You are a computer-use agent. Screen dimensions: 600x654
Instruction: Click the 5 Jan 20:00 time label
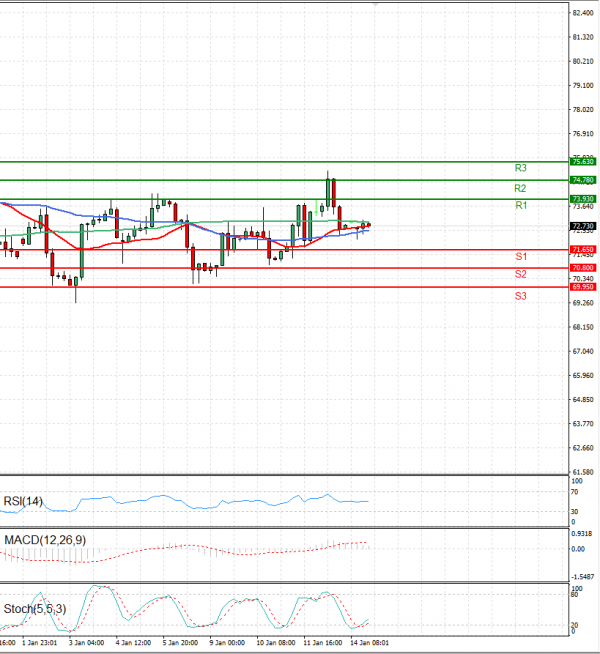(x=180, y=643)
